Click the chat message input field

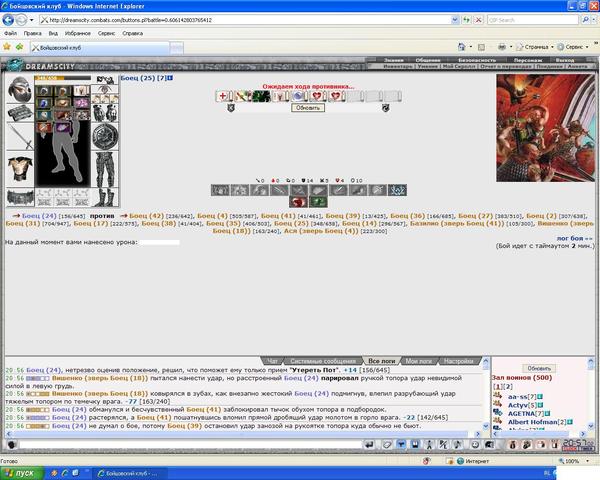coord(190,444)
